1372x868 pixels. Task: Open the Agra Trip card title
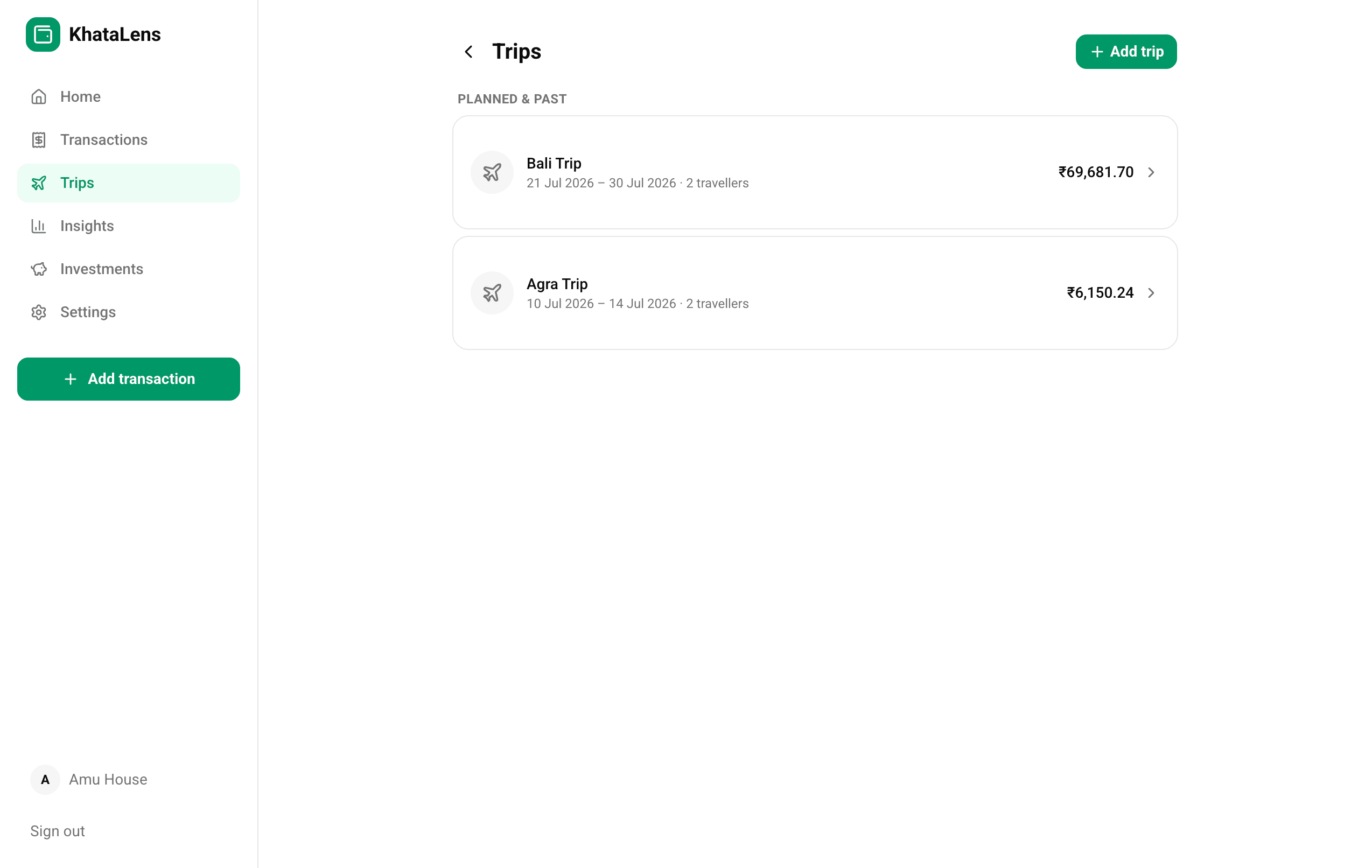click(557, 284)
